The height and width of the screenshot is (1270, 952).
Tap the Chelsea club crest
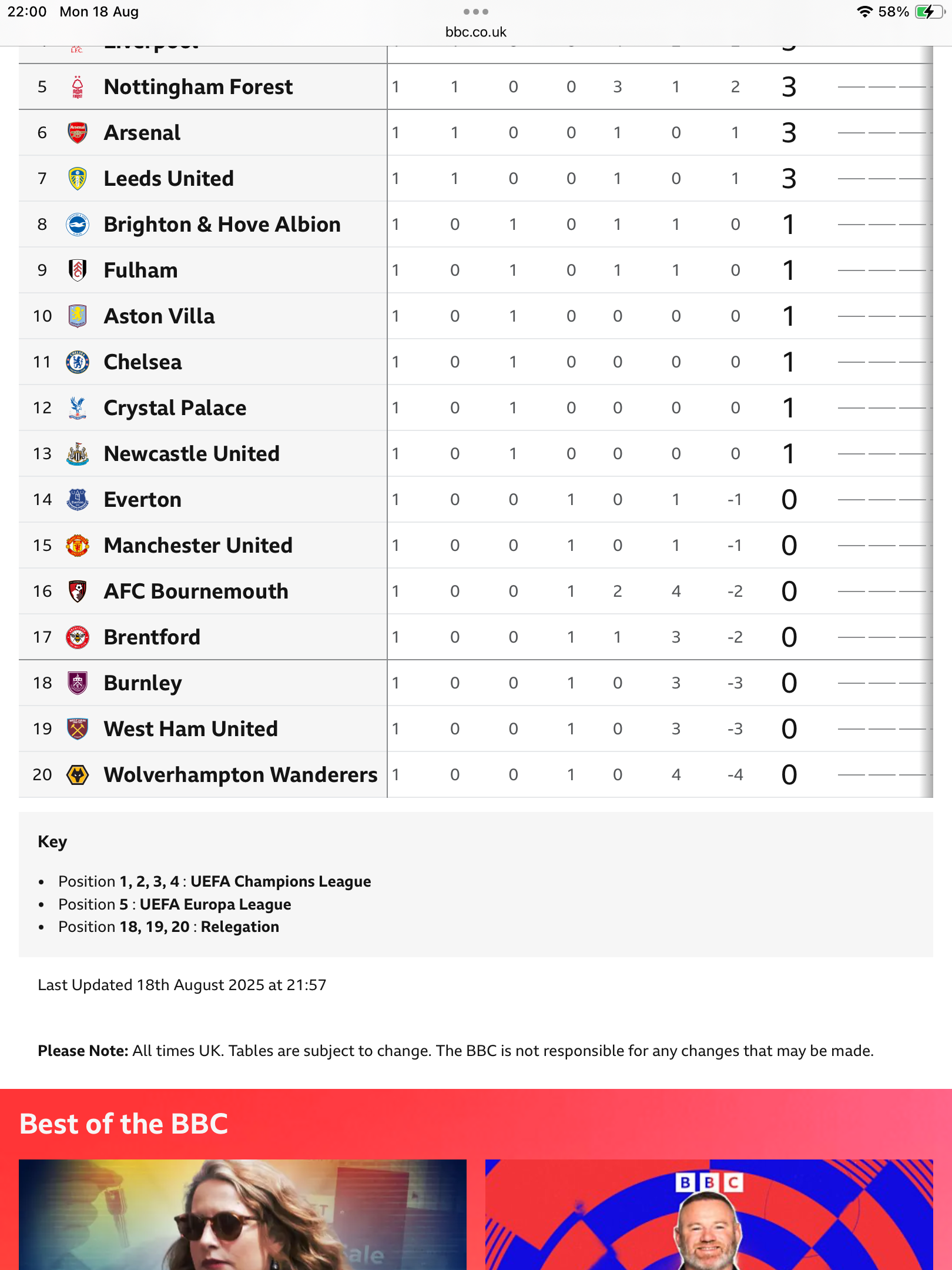(x=78, y=362)
